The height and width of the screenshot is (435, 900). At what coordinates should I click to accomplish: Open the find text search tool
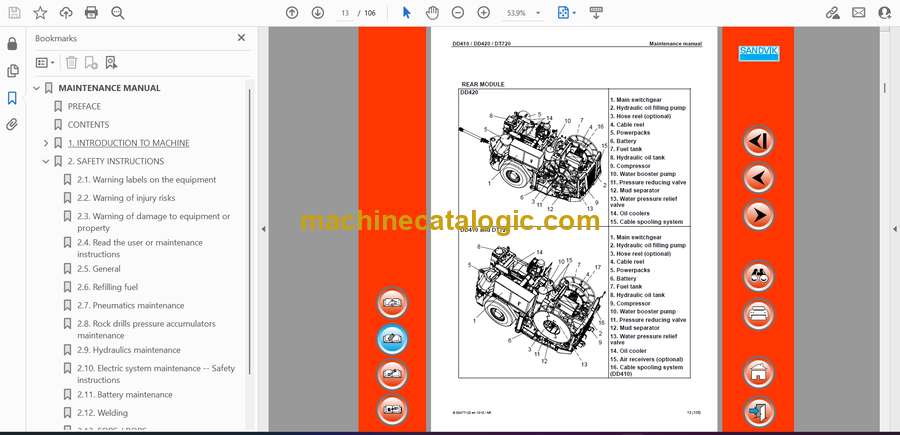pos(118,13)
